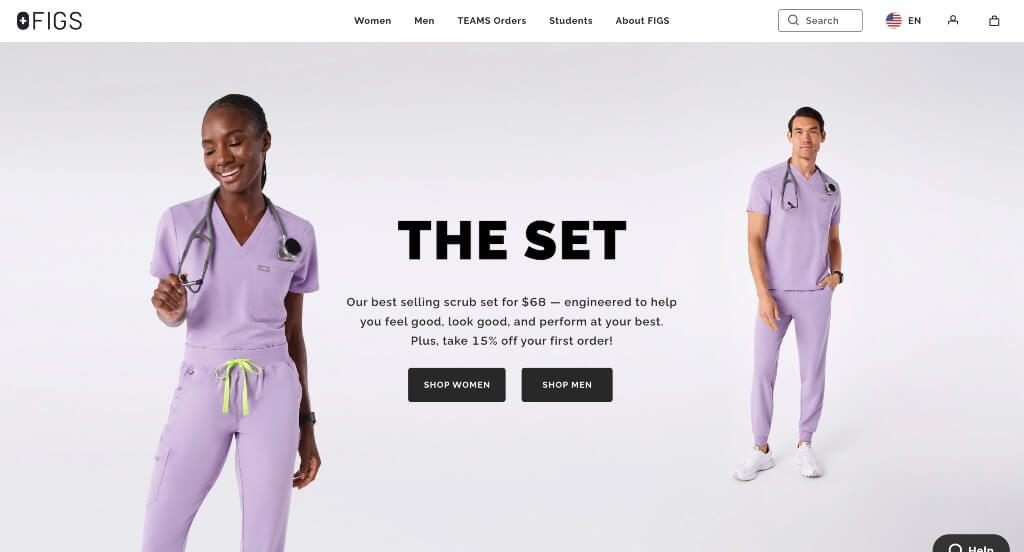Open the shopping bag icon

(994, 21)
